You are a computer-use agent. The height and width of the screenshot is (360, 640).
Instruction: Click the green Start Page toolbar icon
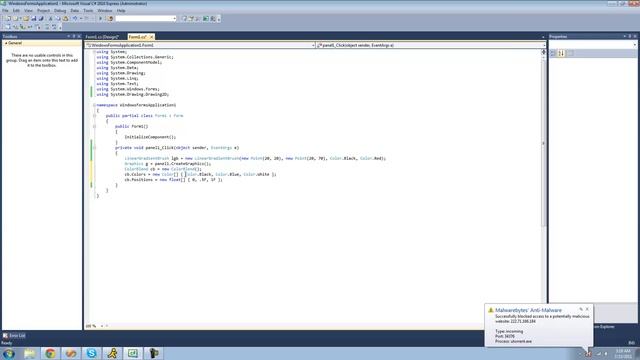click(x=205, y=18)
